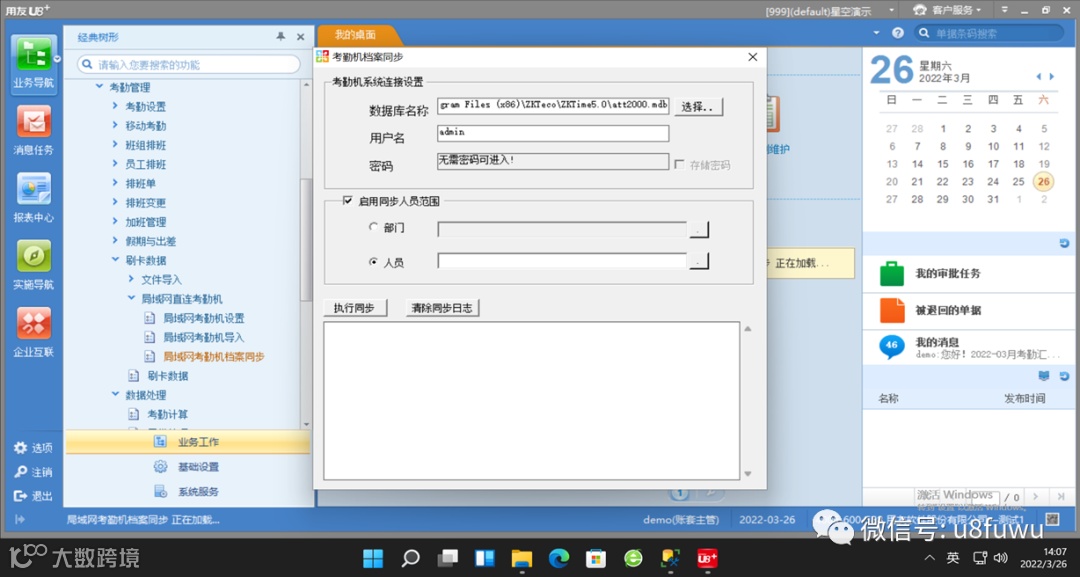Viewport: 1080px width, 577px height.
Task: Open the 业务导航 sidebar icon
Action: coord(33,63)
